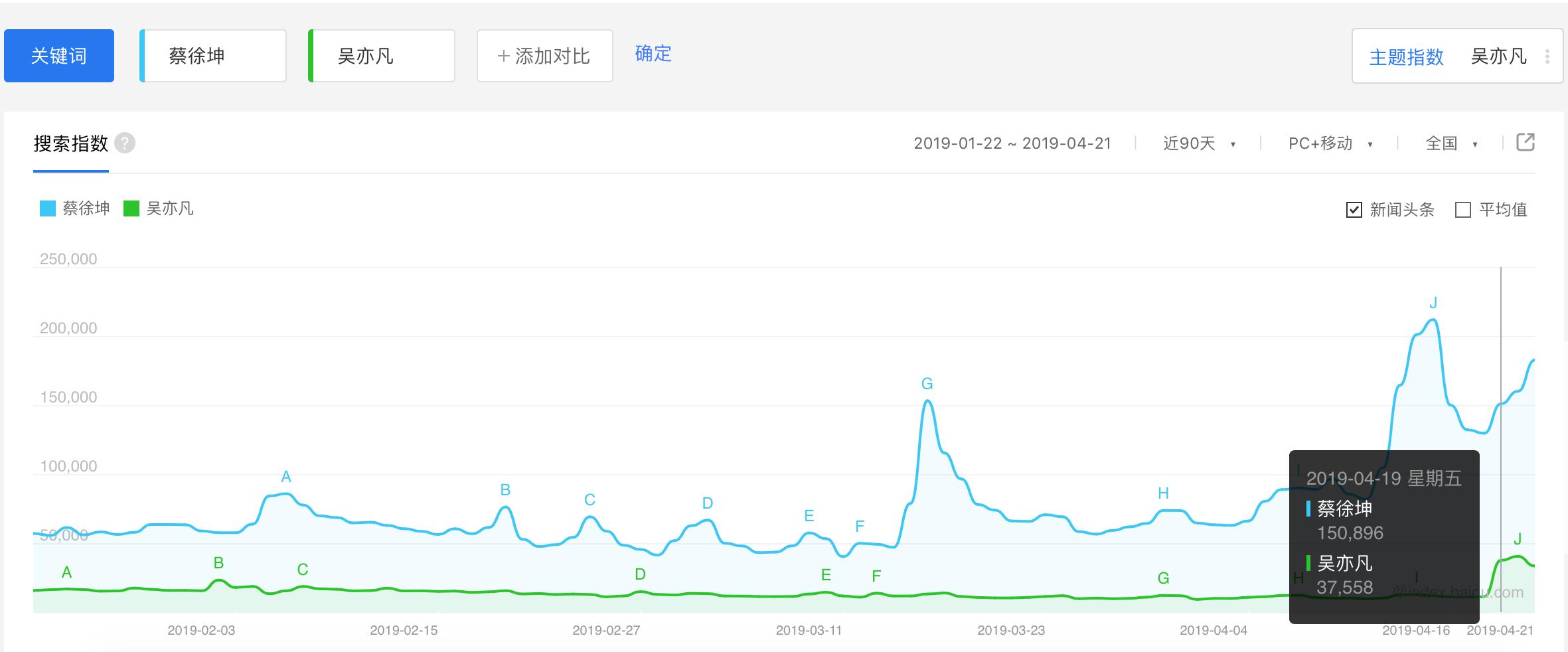Enable the 平均值 checkbox
Image resolution: width=1568 pixels, height=652 pixels.
pyautogui.click(x=1462, y=210)
